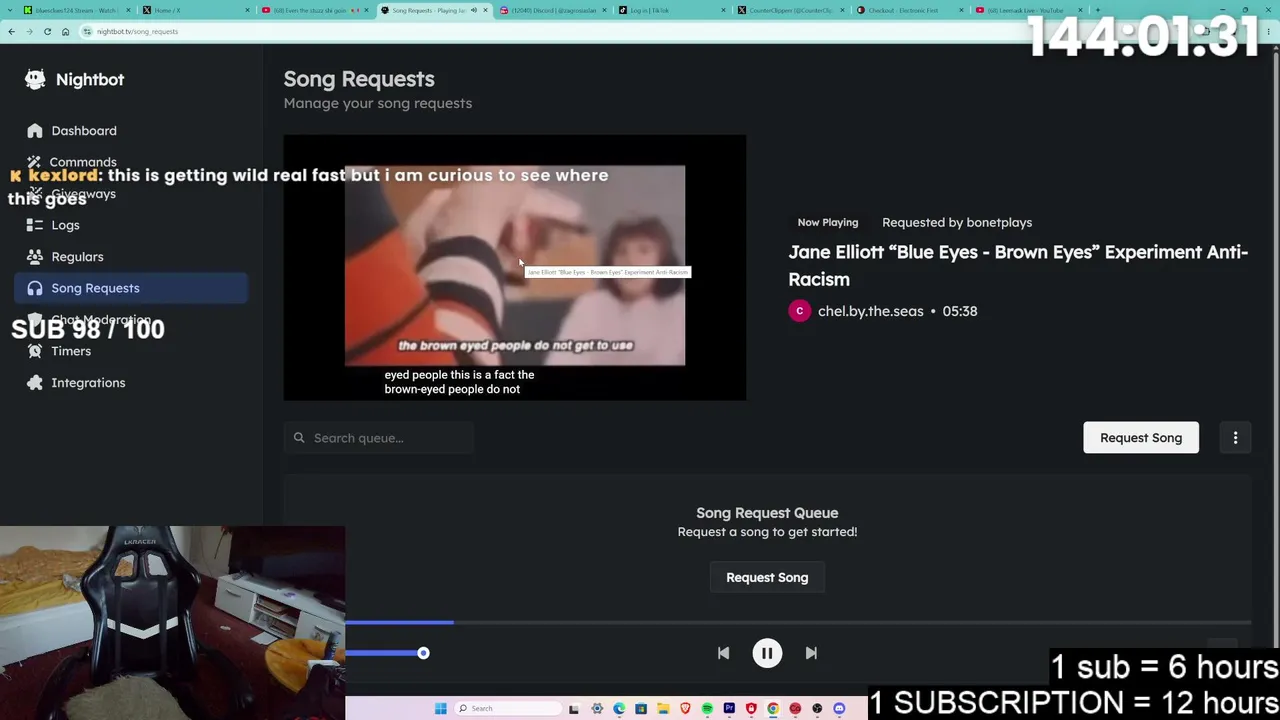The image size is (1280, 720).
Task: Seek on the song progress bar
Action: 798,622
